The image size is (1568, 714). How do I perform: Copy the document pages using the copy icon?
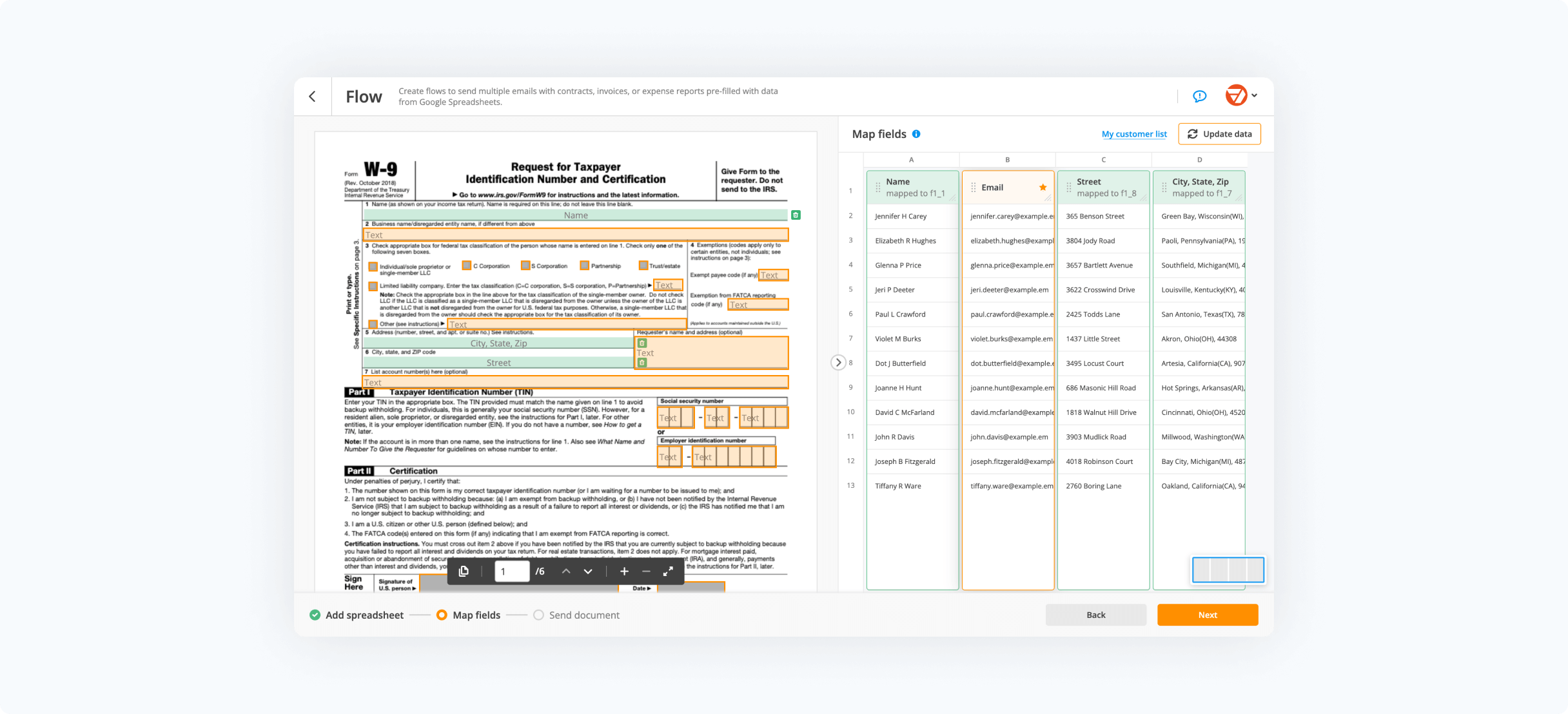[464, 571]
